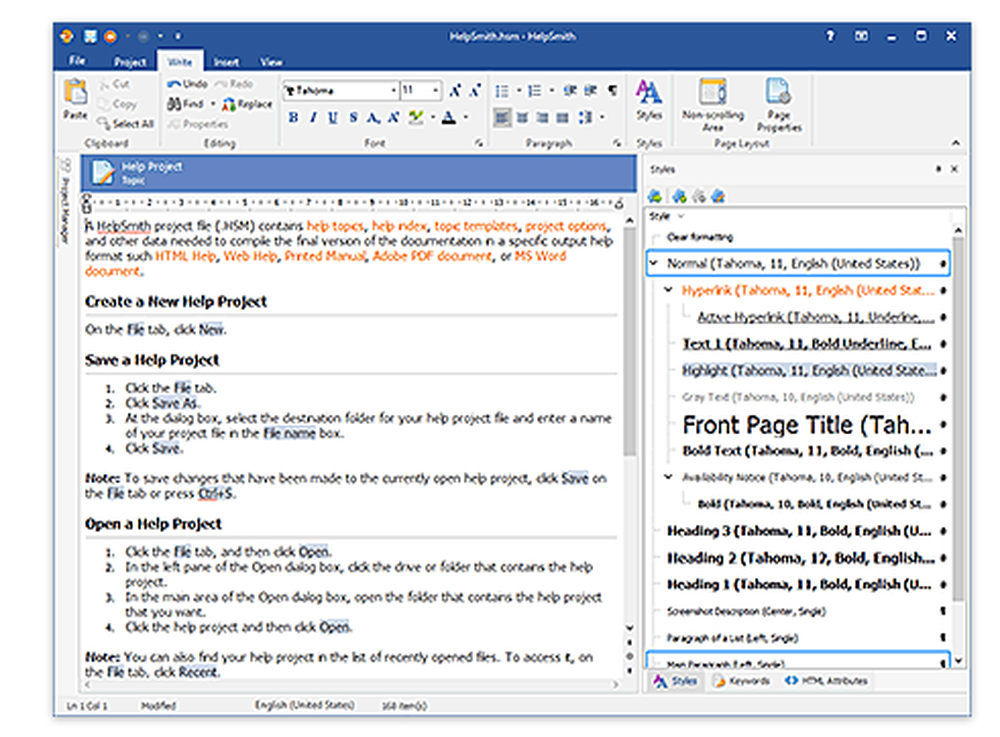
Task: Click the decrease indent icon
Action: point(570,91)
